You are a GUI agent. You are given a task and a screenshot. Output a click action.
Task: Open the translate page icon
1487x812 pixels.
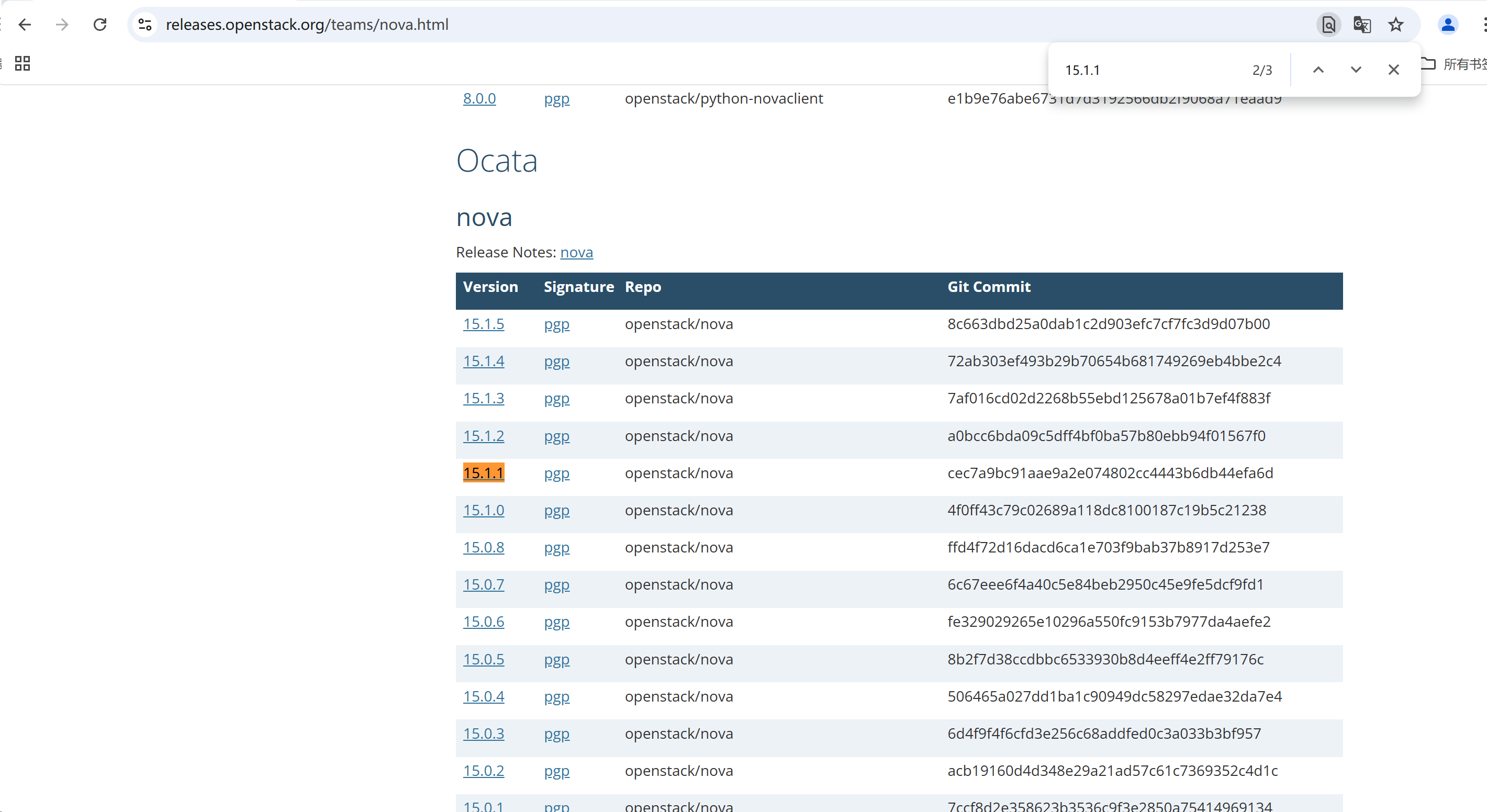(1362, 25)
